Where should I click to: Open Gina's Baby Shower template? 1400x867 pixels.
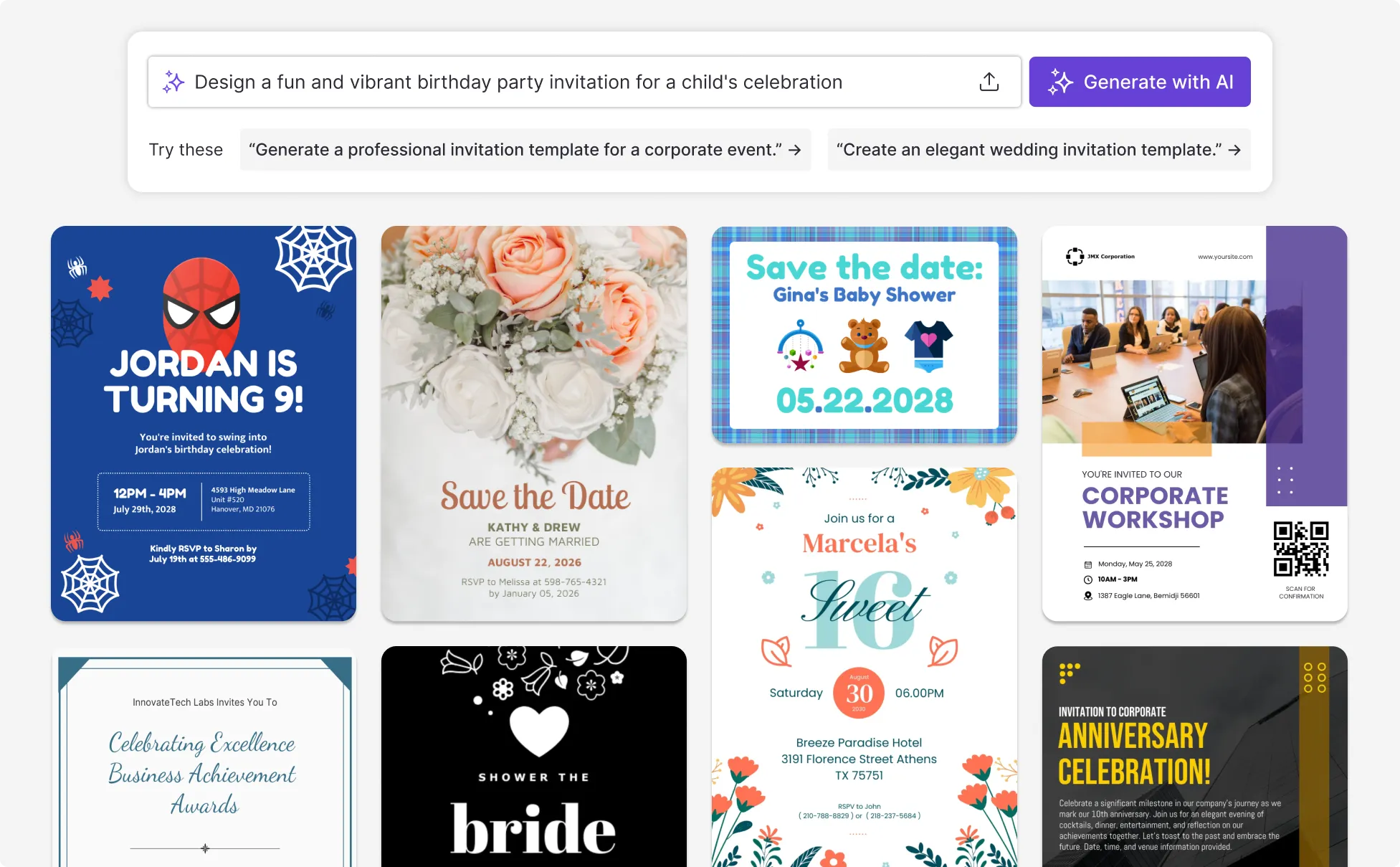pos(864,335)
